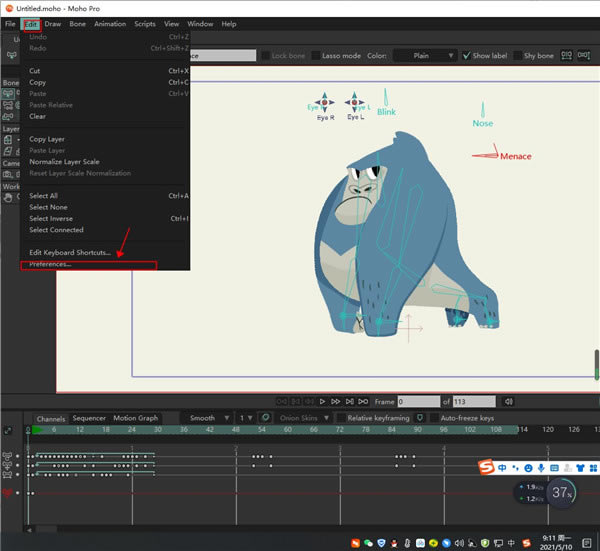Click the Sogou input method logo icon
The image size is (600, 551).
coord(487,468)
